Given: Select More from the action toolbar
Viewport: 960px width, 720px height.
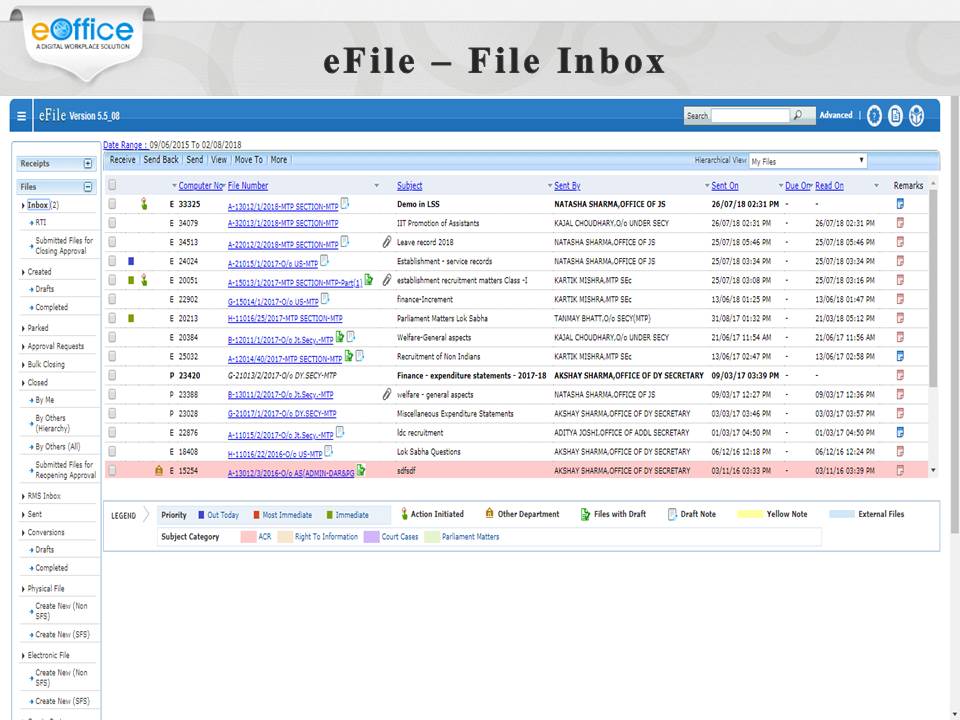Looking at the screenshot, I should [x=279, y=159].
